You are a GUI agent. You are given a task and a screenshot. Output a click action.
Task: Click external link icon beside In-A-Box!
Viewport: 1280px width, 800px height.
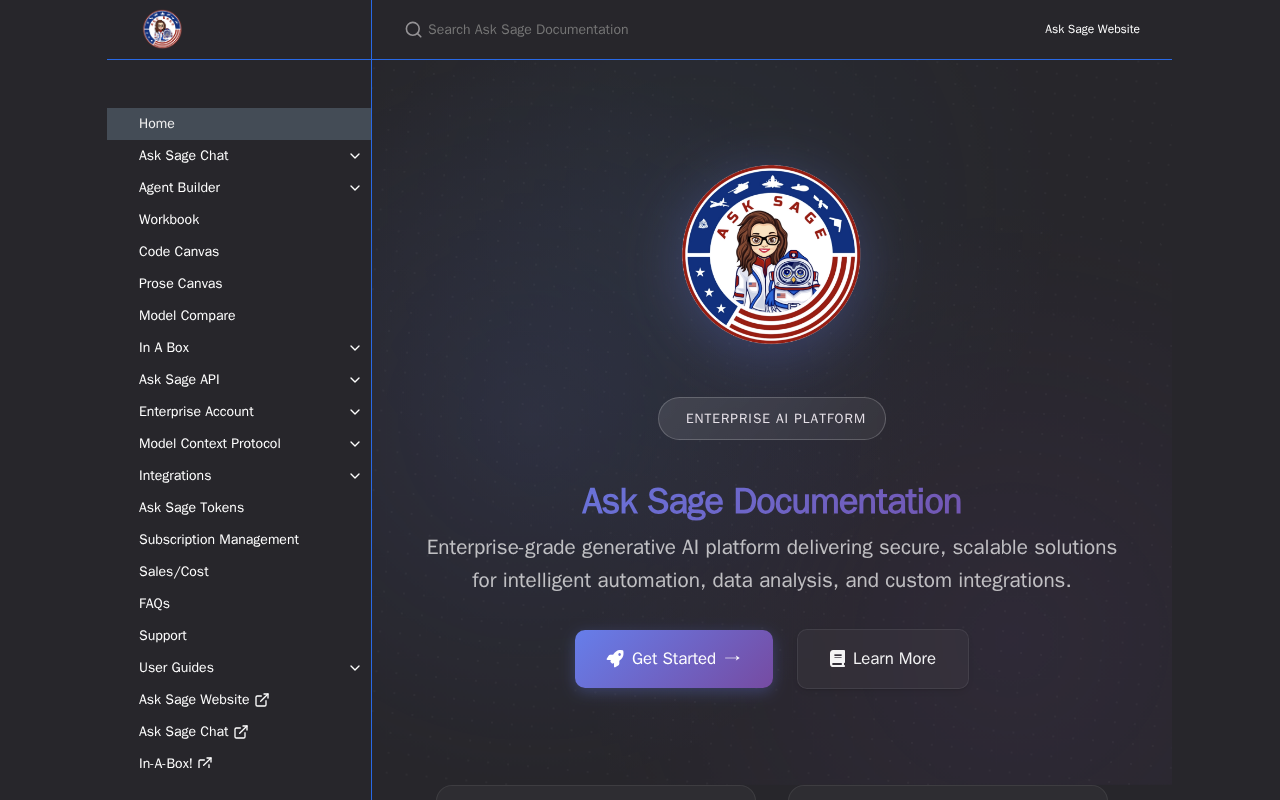coord(205,763)
